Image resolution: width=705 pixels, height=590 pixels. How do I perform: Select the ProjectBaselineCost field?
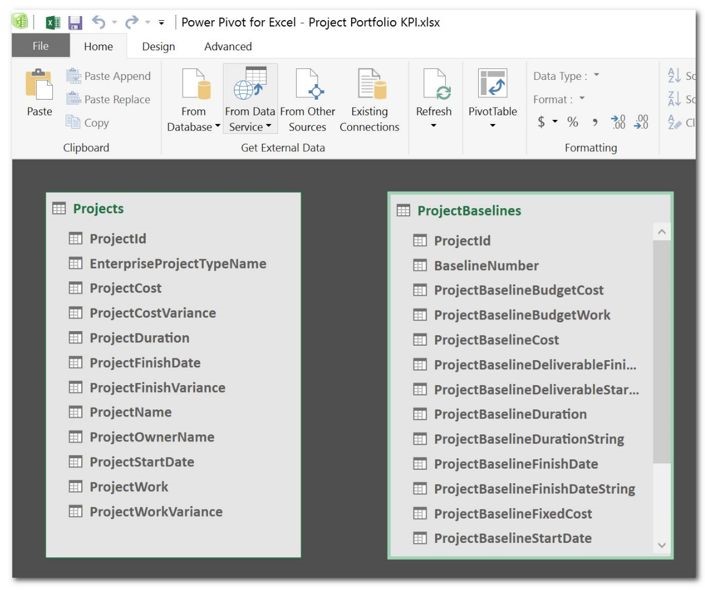pos(496,340)
